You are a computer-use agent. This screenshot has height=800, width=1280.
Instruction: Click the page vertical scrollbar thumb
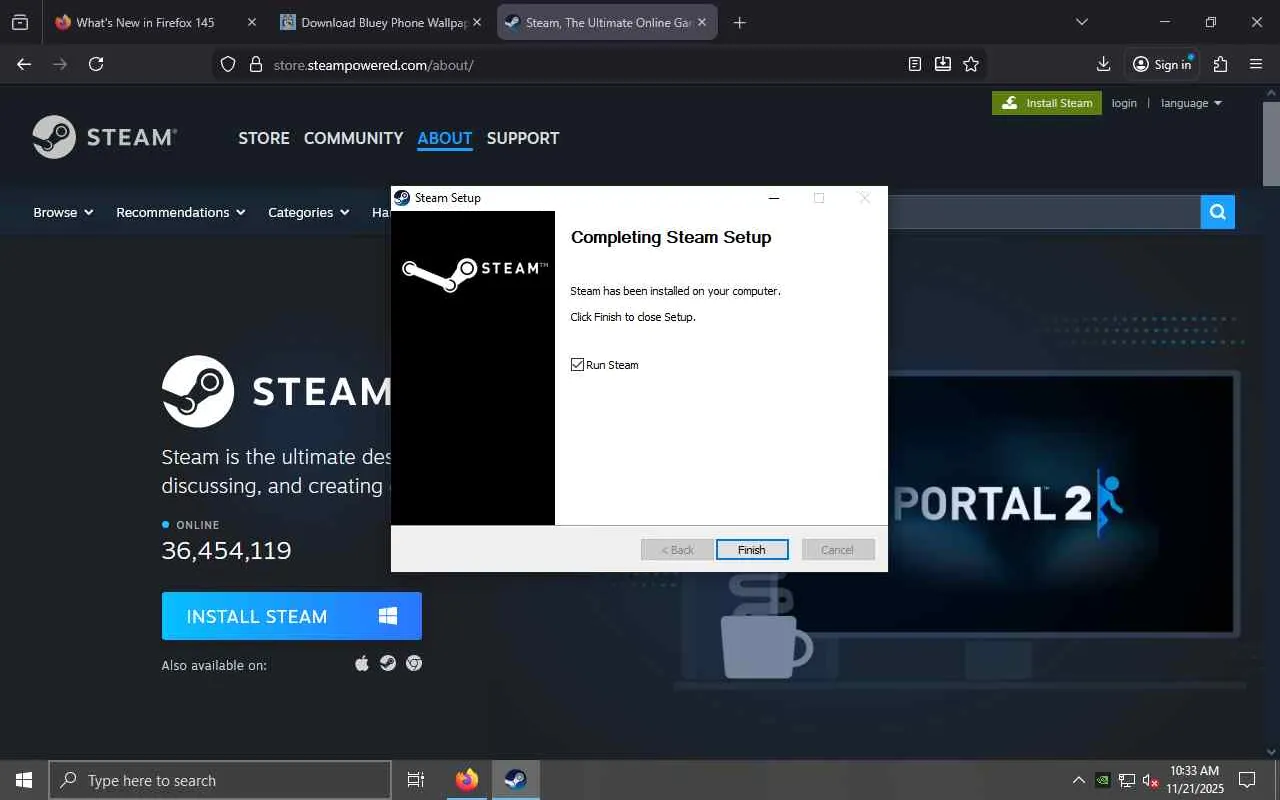click(x=1271, y=142)
